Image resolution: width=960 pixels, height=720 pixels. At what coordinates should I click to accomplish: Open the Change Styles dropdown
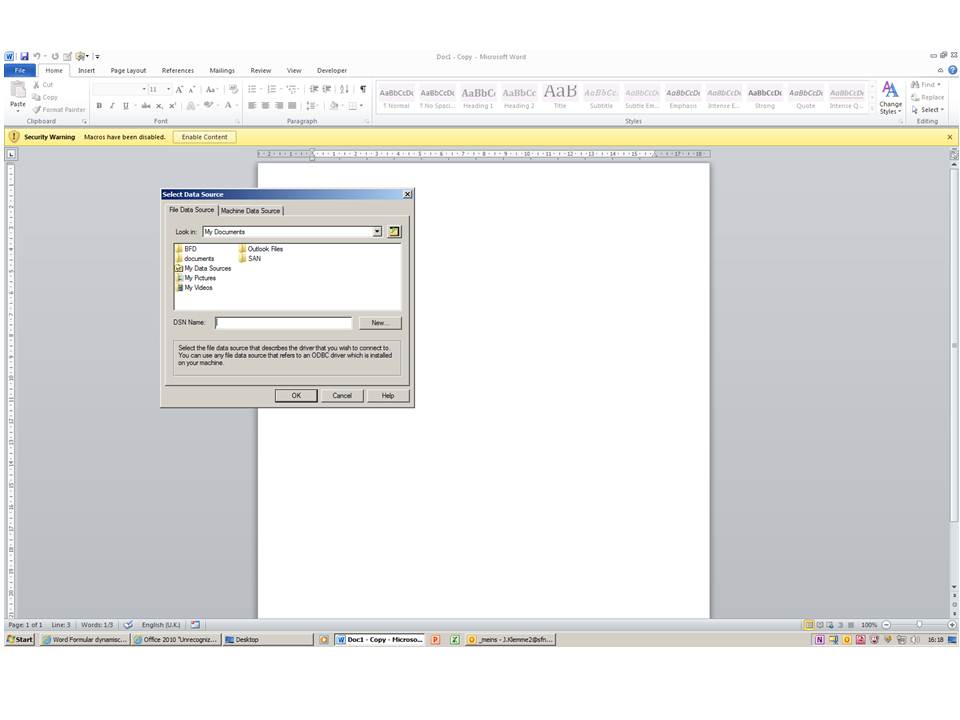tap(890, 98)
